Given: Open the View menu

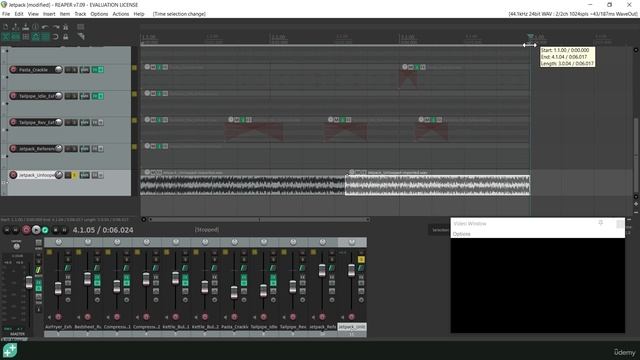Looking at the screenshot, I should pyautogui.click(x=33, y=14).
